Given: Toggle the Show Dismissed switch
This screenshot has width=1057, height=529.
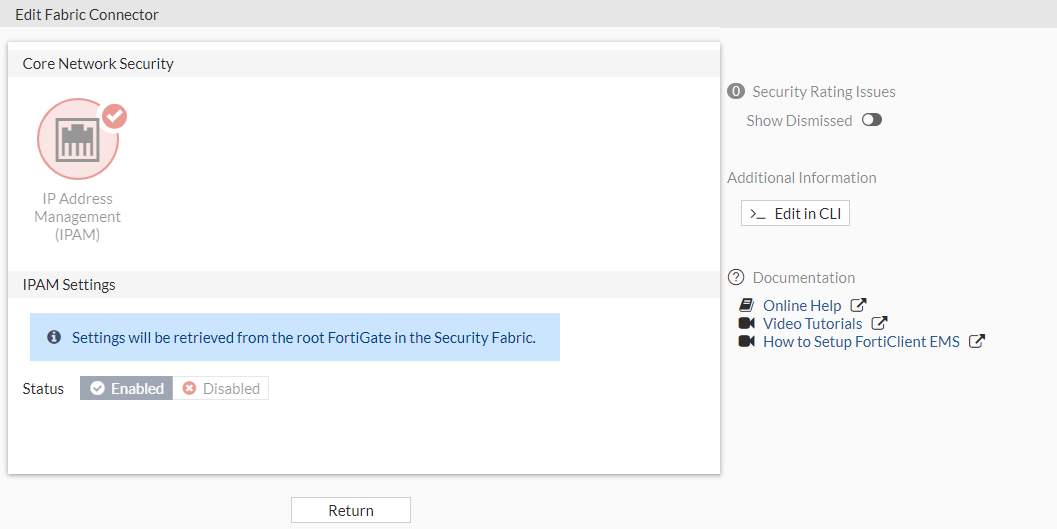Looking at the screenshot, I should [x=871, y=120].
